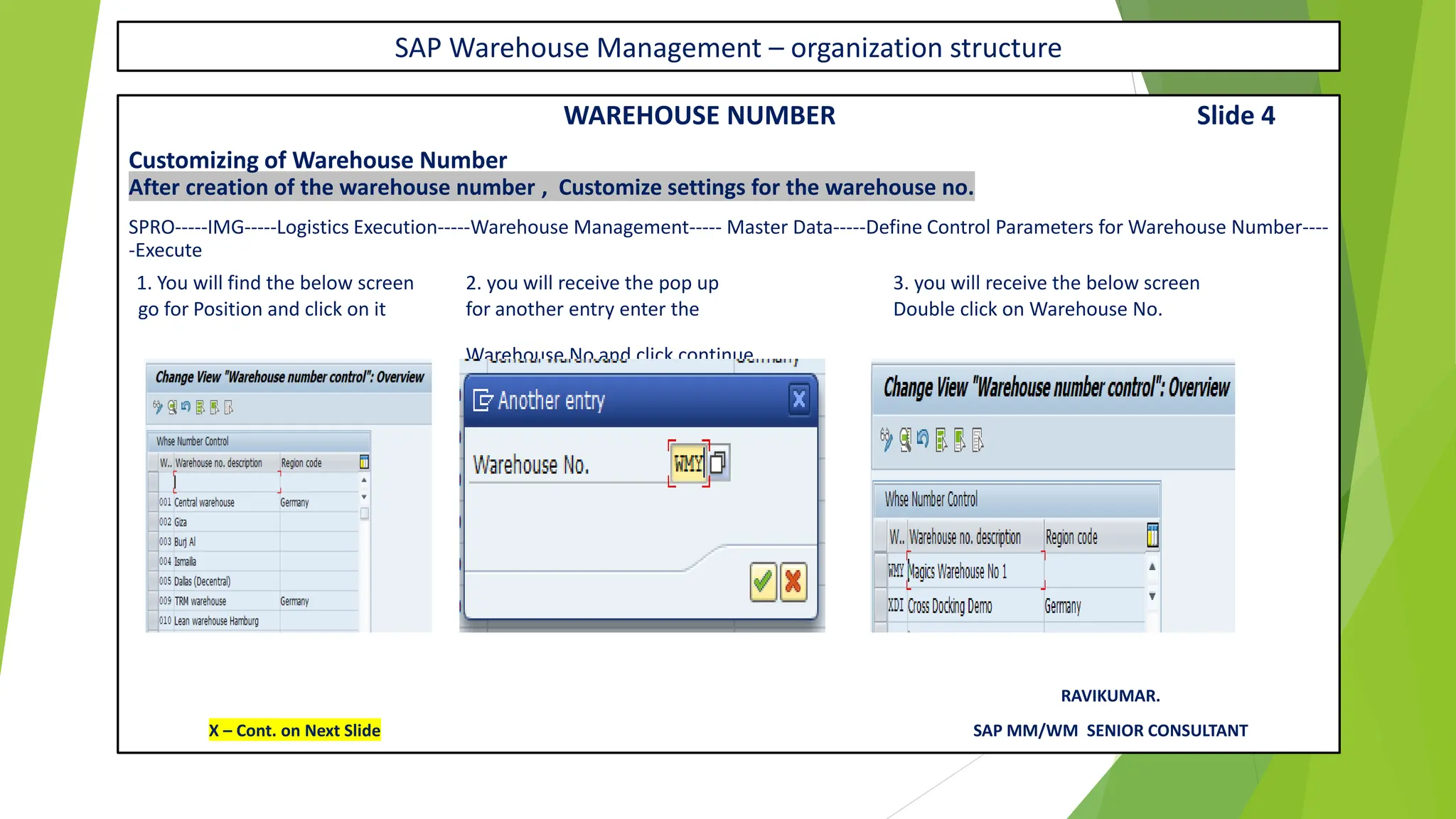The height and width of the screenshot is (819, 1456).
Task: Click the WMY warehouse number cell in the list
Action: tap(896, 571)
